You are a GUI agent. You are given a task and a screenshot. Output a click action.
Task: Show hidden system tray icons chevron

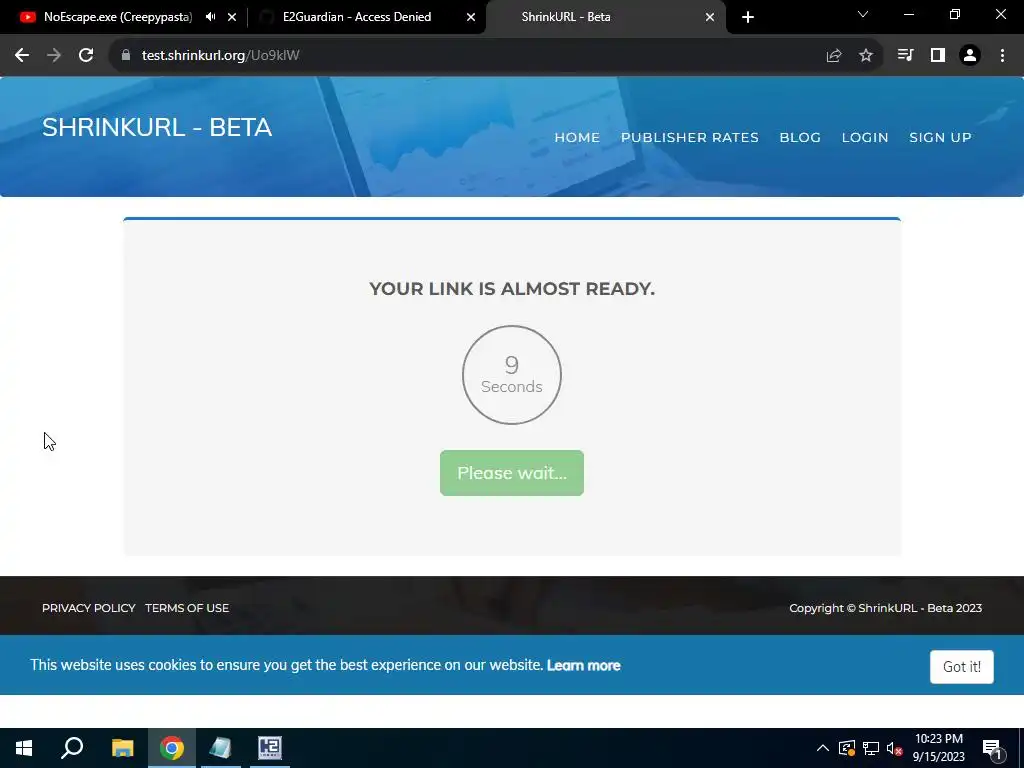[823, 748]
